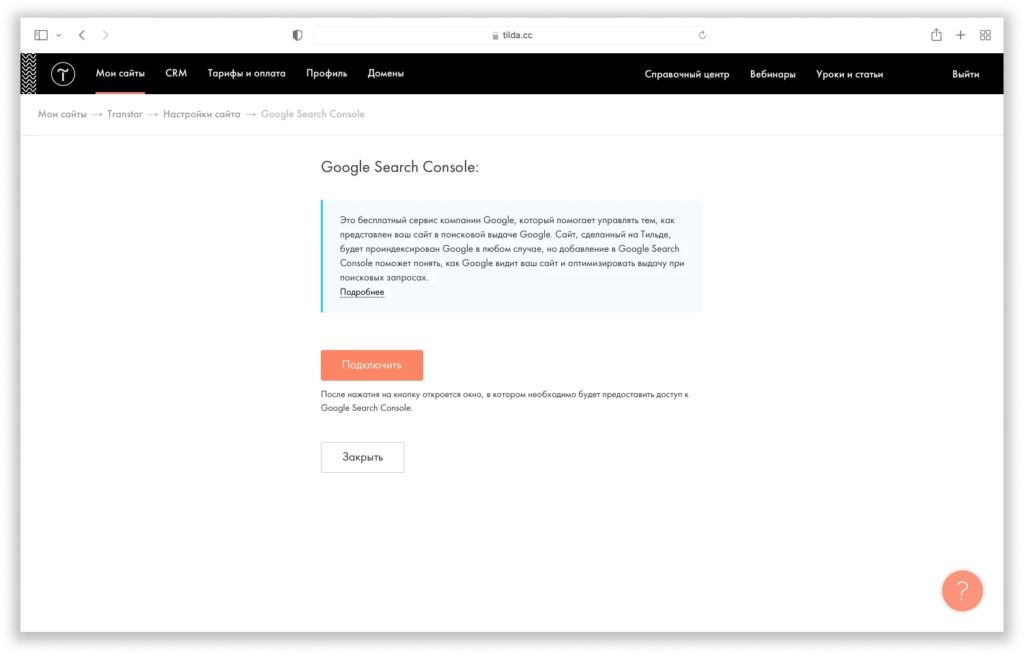Image resolution: width=1024 pixels, height=655 pixels.
Task: Open the Мои сайты menu item
Action: click(120, 73)
